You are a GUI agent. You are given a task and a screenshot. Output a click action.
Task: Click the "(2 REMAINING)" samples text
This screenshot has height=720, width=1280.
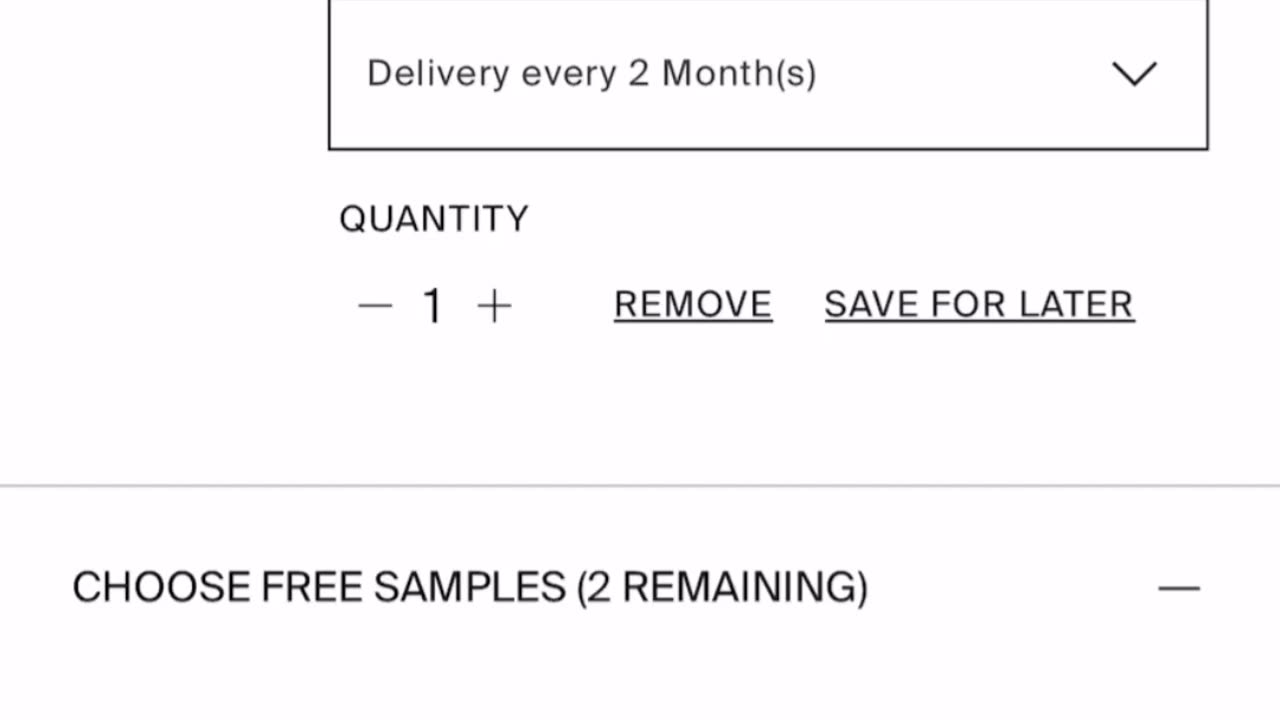pos(722,587)
